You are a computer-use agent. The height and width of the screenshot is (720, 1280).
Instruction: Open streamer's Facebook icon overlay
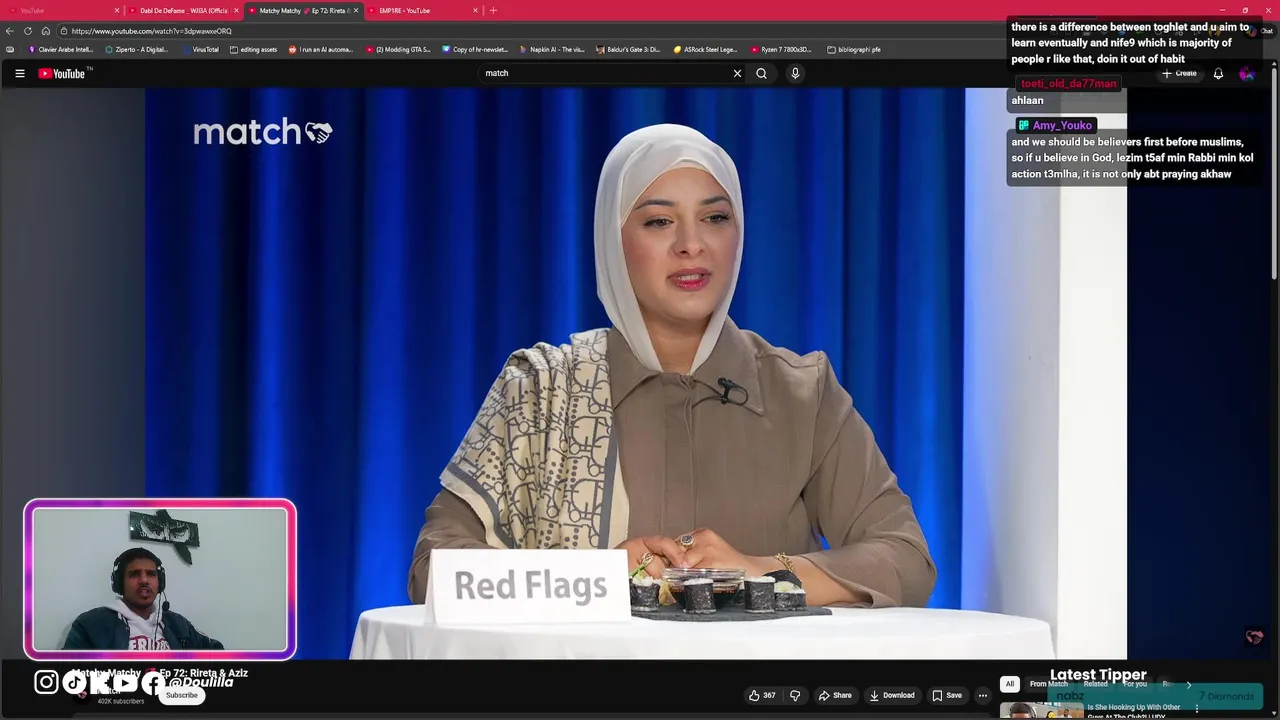(152, 683)
